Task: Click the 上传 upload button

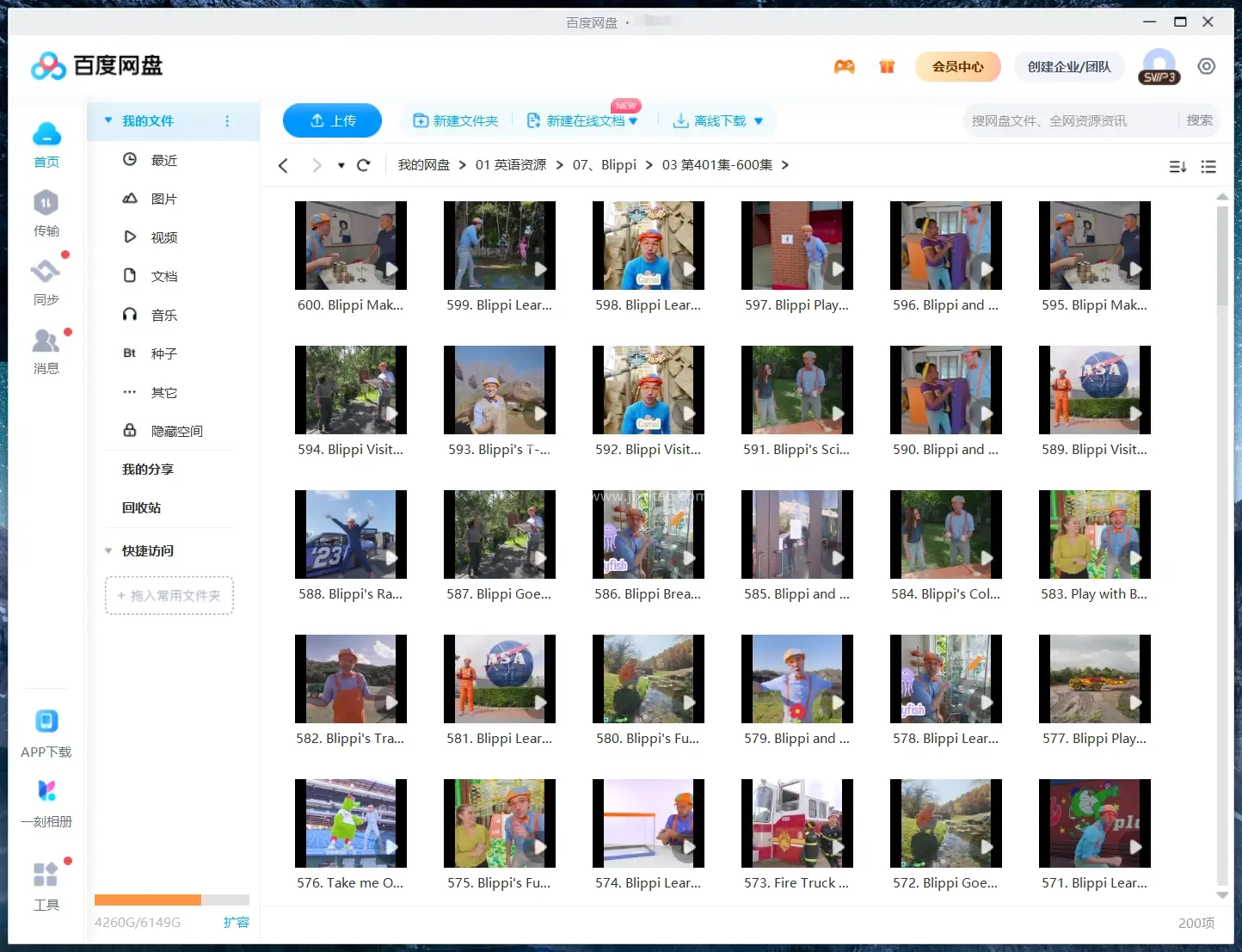Action: tap(332, 120)
